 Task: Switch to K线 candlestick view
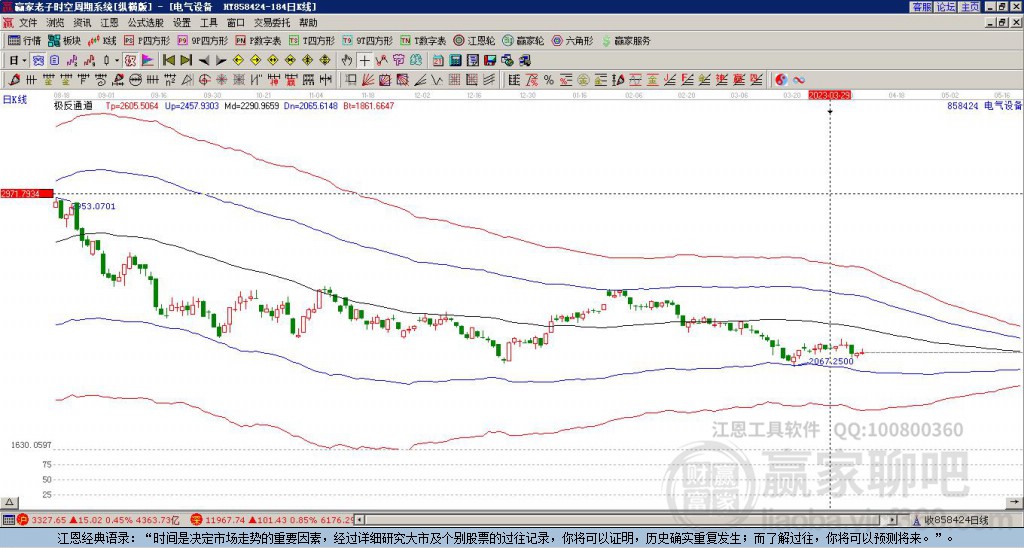[x=102, y=40]
